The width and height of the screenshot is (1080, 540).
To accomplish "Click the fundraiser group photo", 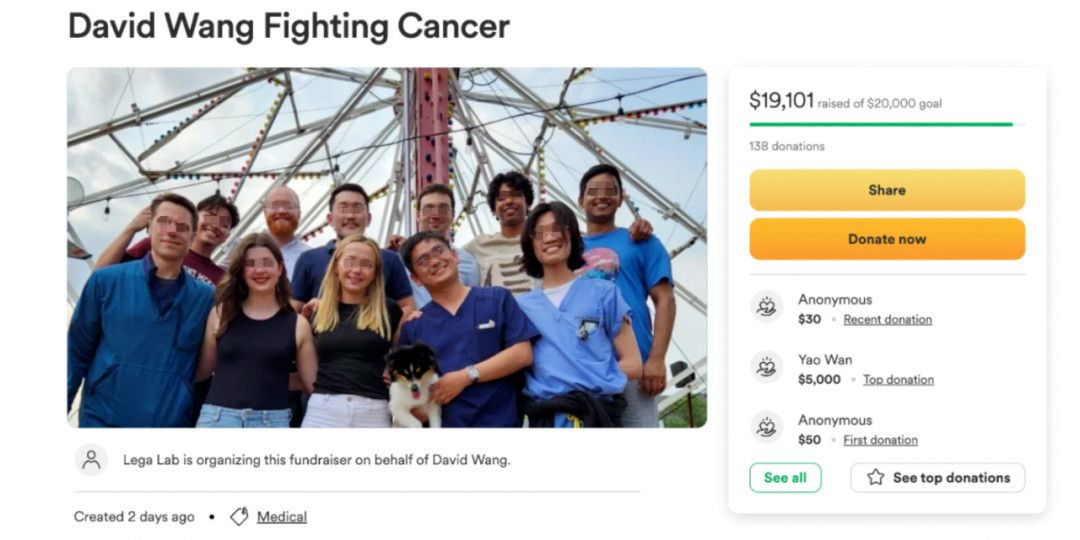I will tap(387, 247).
